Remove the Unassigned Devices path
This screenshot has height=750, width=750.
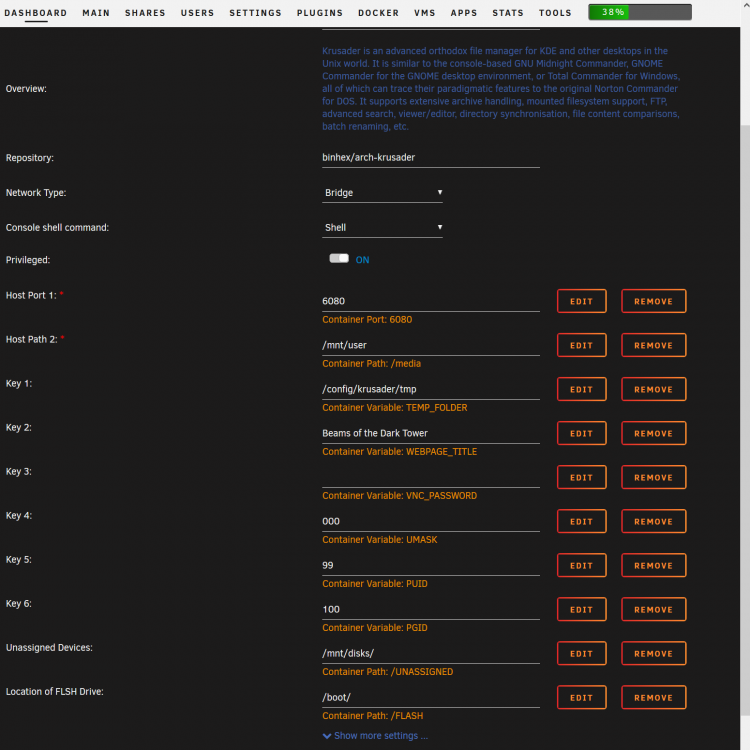click(x=653, y=653)
